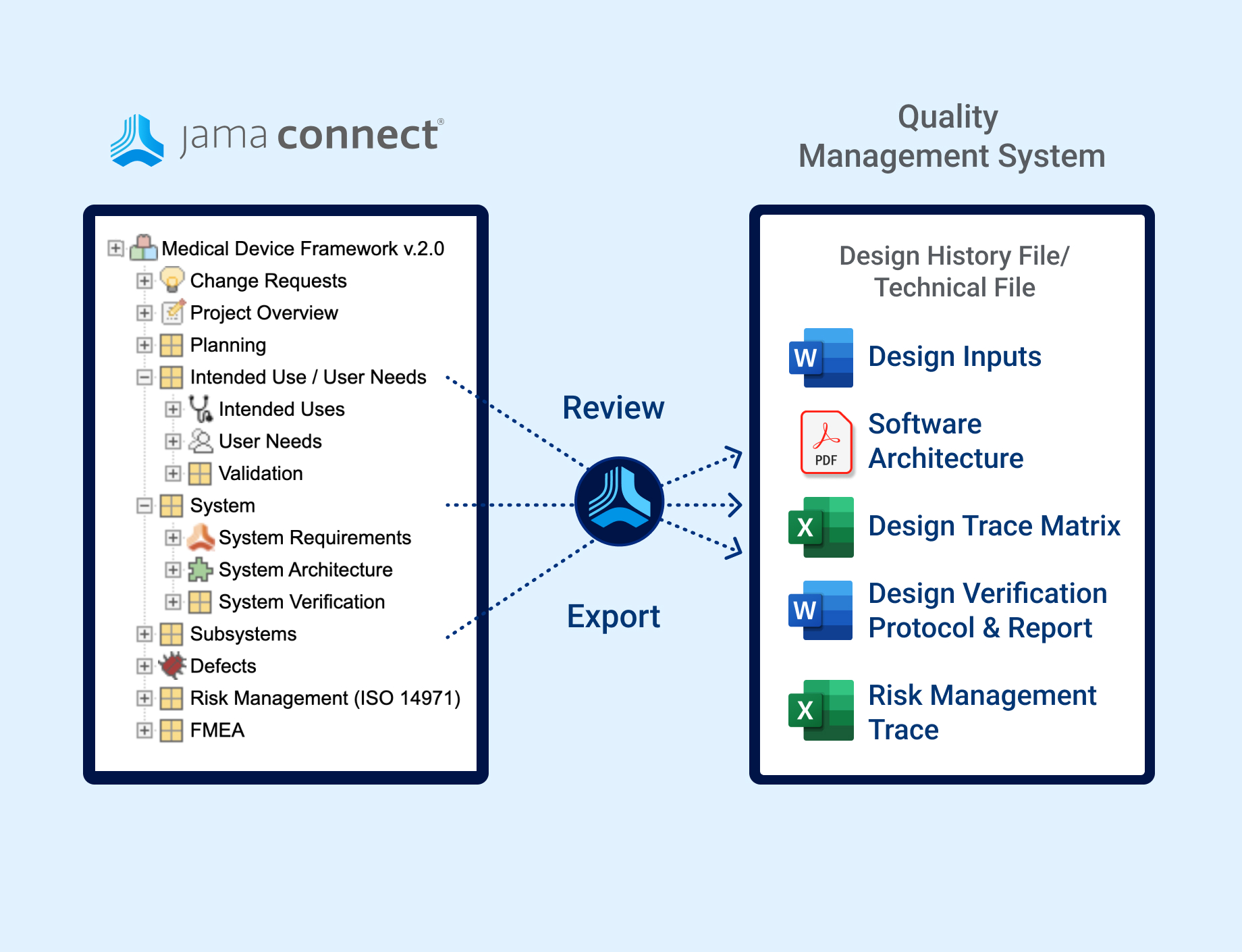Click the Excel icon beside Design Trace Matrix
The width and height of the screenshot is (1242, 952).
pyautogui.click(x=821, y=527)
